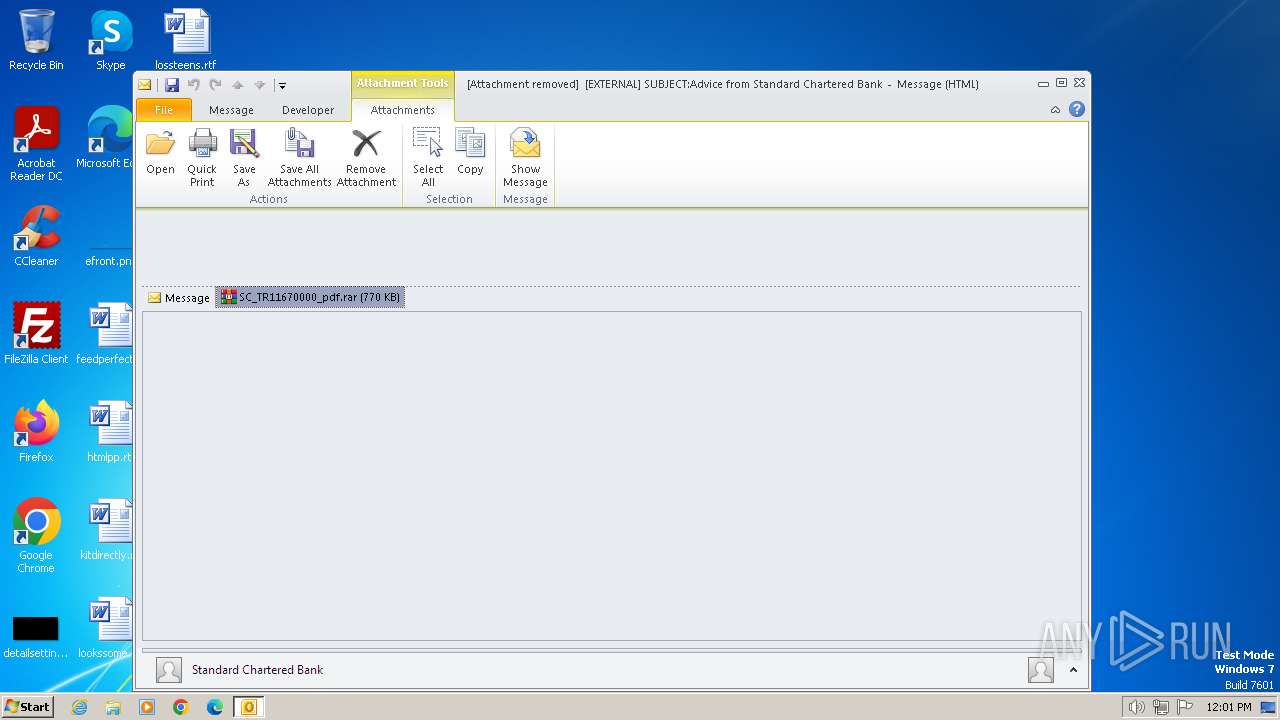Click the Redo icon in Quick Access toolbar

tap(215, 85)
